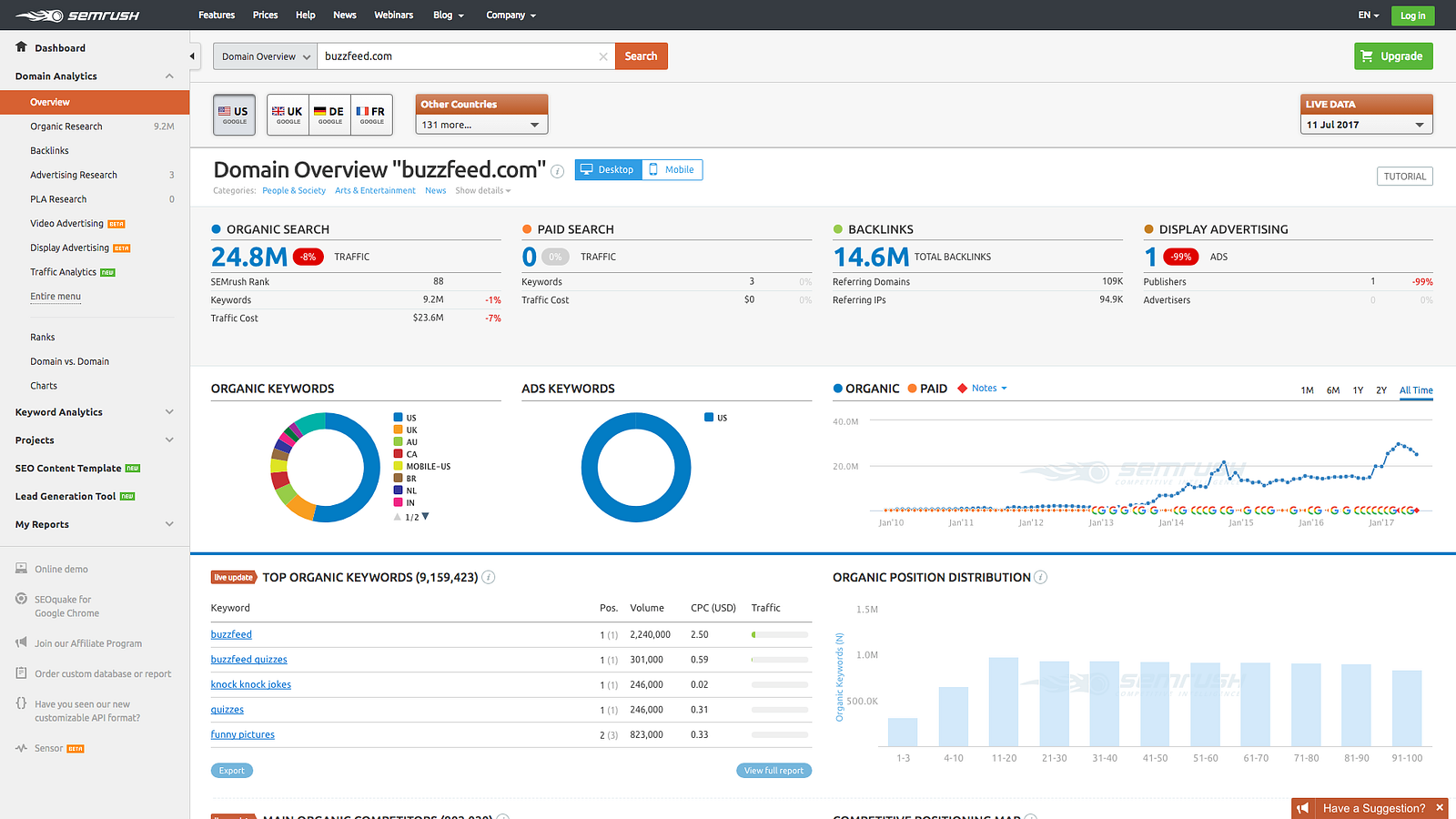Open Dashboard home icon
This screenshot has height=819, width=1456.
(21, 46)
